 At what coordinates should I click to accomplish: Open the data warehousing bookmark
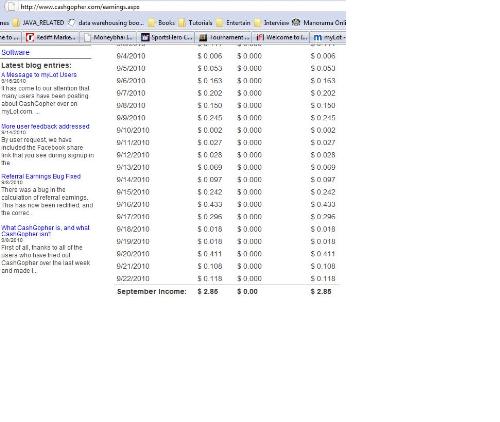coord(106,23)
